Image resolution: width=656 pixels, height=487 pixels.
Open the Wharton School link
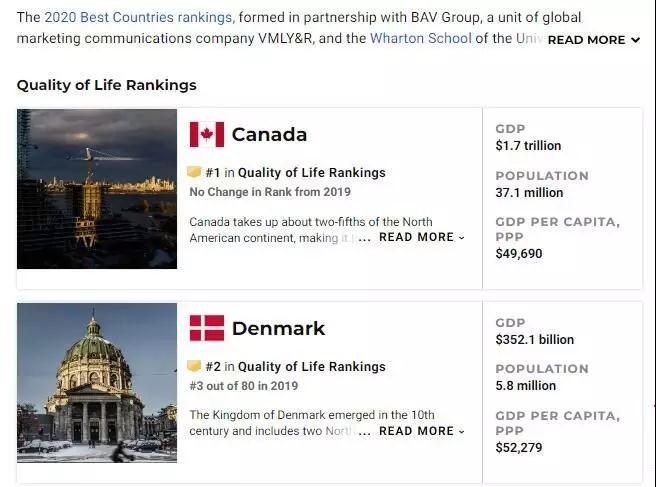click(421, 38)
